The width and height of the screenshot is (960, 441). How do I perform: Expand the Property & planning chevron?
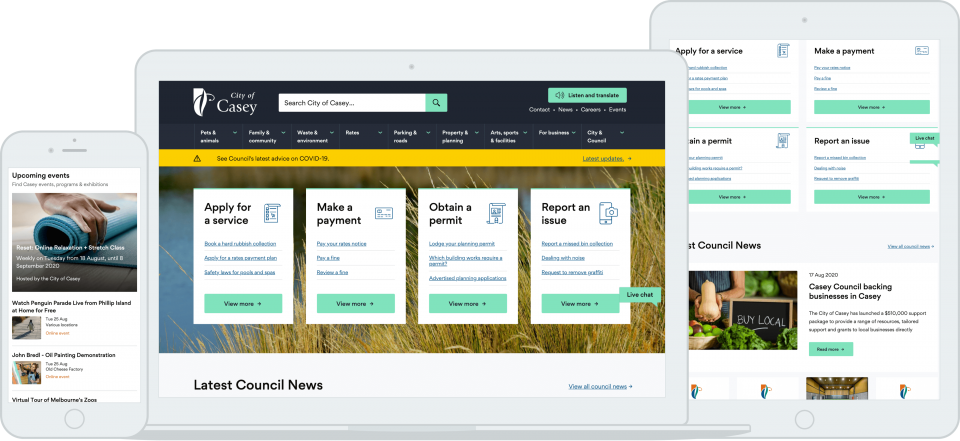tap(477, 133)
